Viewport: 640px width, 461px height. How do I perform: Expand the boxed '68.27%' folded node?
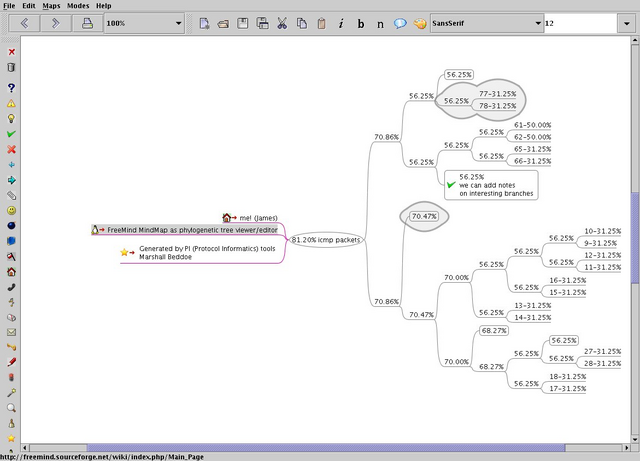click(x=494, y=330)
